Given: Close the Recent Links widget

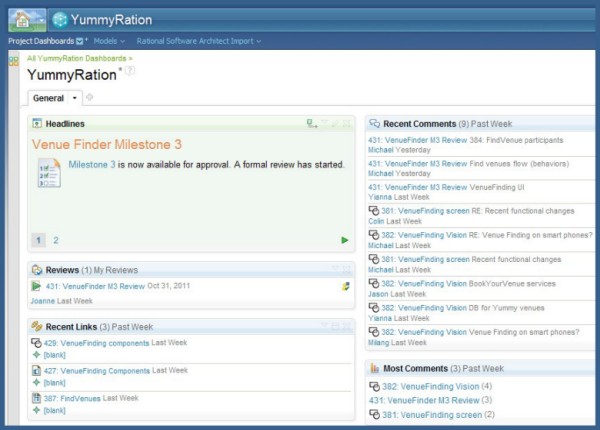Looking at the screenshot, I should [x=346, y=326].
